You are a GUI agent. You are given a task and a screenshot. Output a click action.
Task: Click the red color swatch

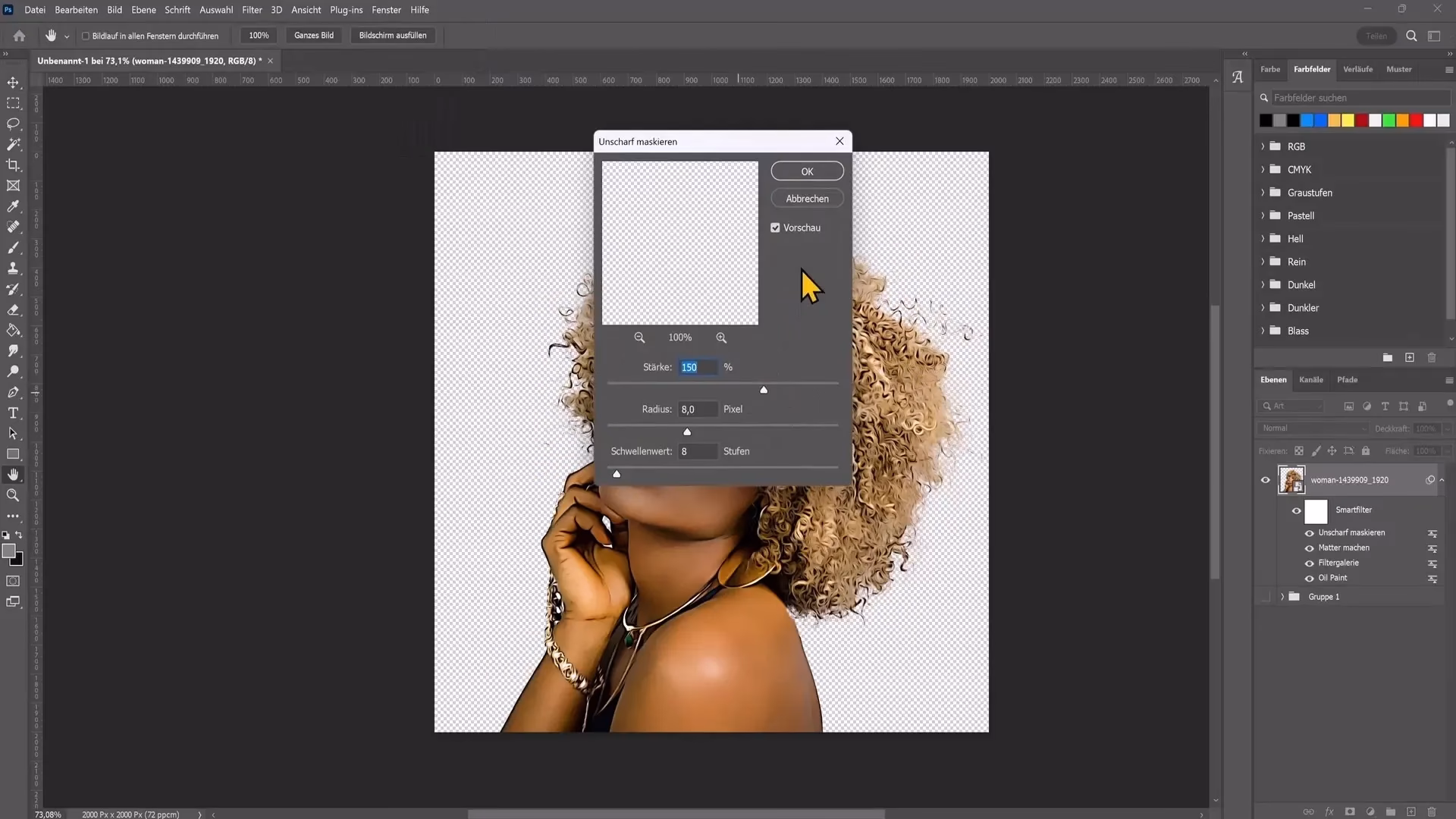pyautogui.click(x=1416, y=120)
